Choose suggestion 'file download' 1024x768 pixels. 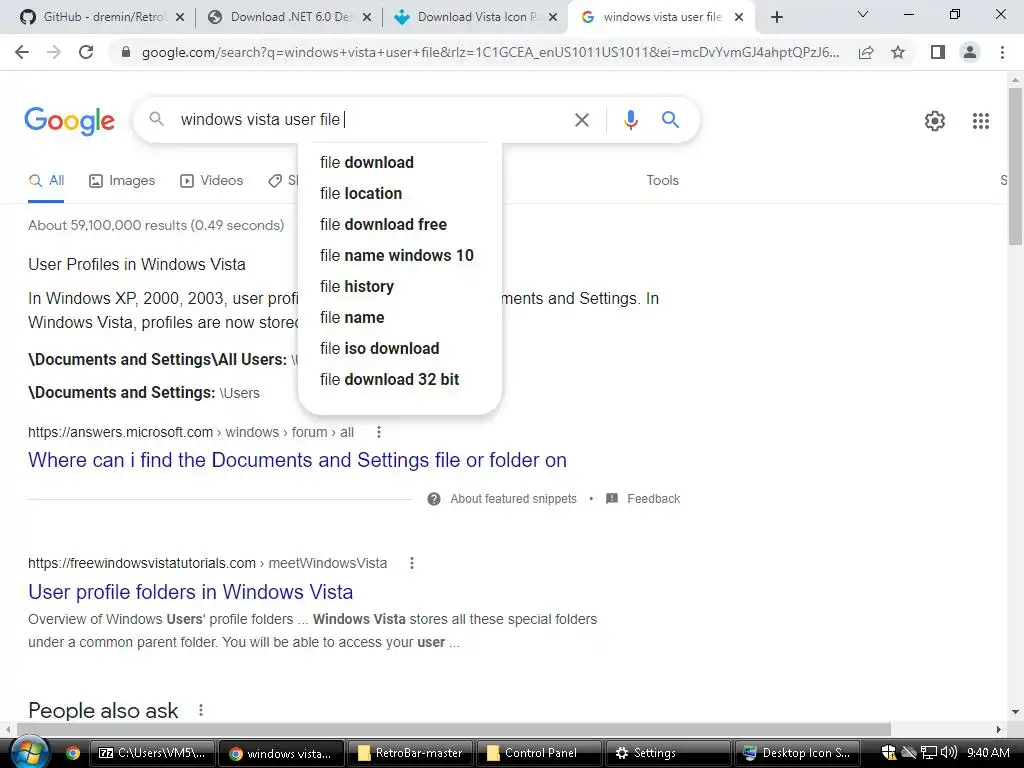point(400,163)
